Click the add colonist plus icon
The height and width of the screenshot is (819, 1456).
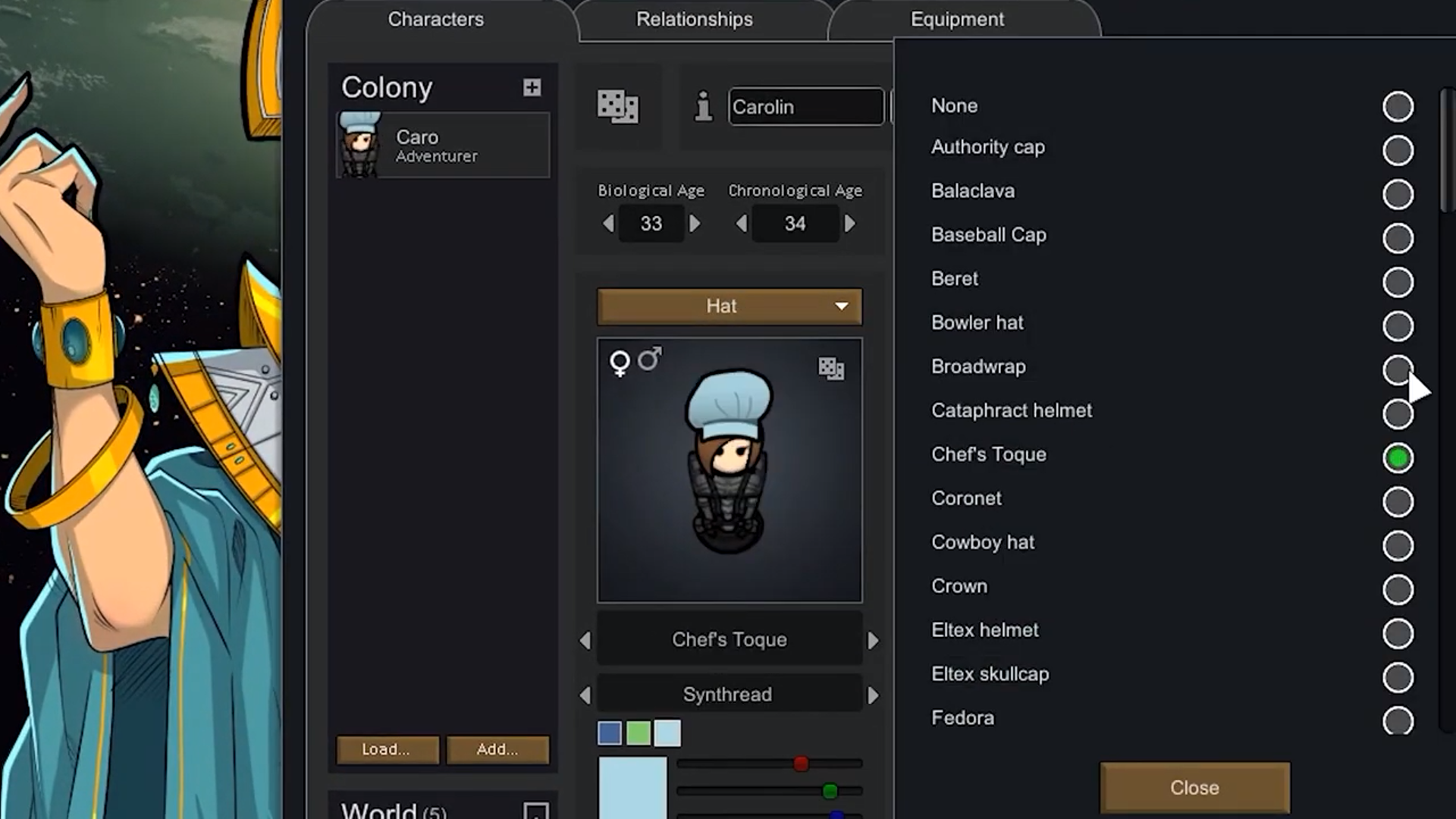[532, 88]
